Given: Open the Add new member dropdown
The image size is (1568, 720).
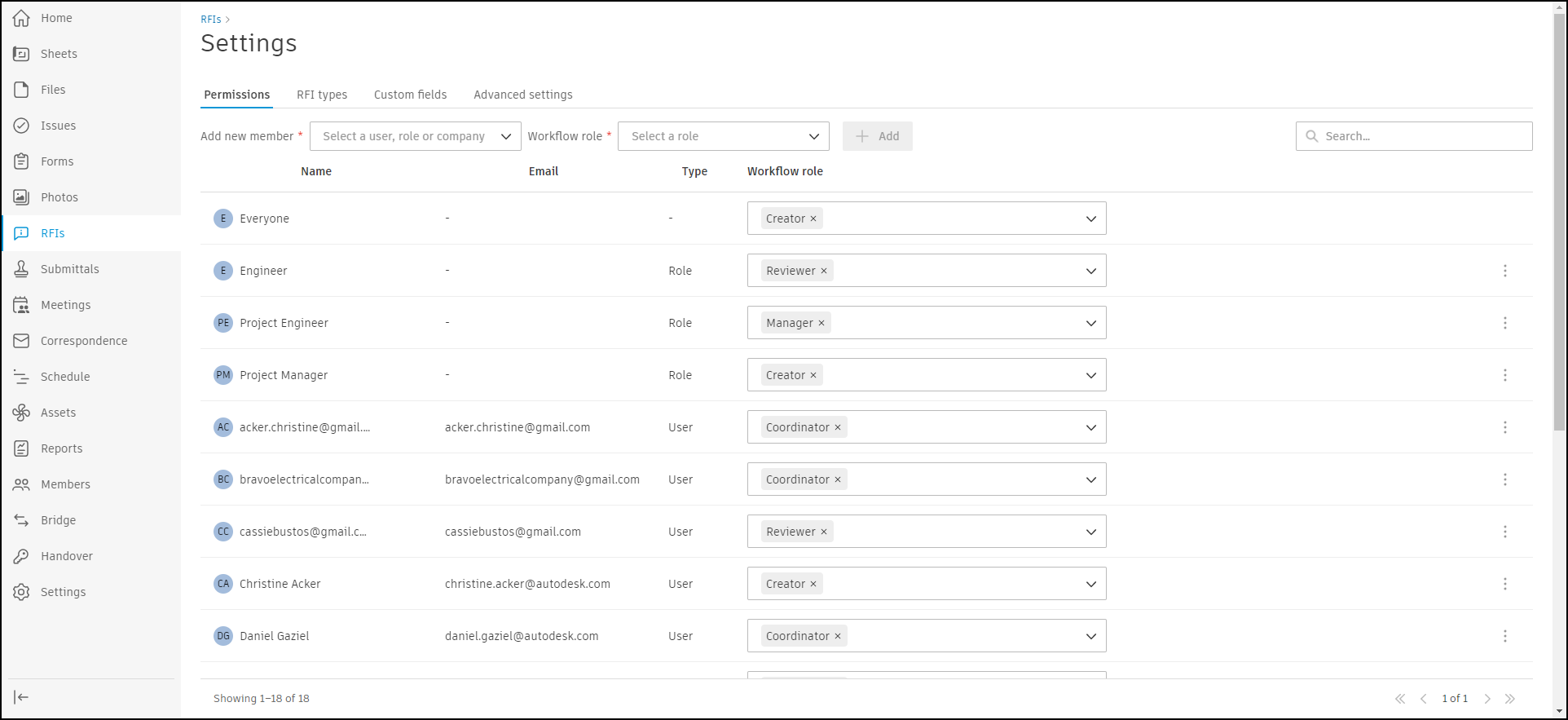Looking at the screenshot, I should click(x=416, y=136).
